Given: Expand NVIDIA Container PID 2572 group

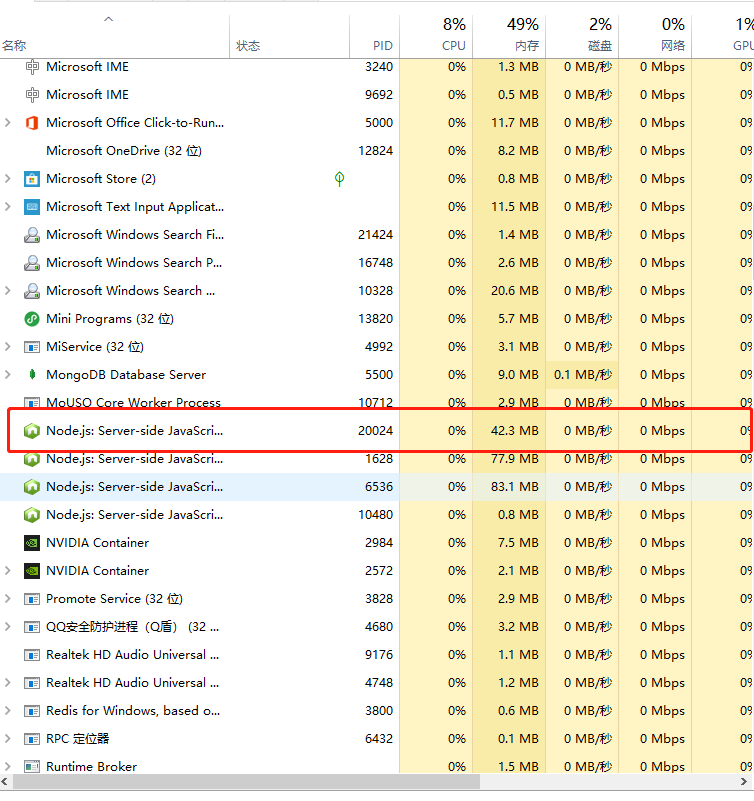Looking at the screenshot, I should (8, 571).
